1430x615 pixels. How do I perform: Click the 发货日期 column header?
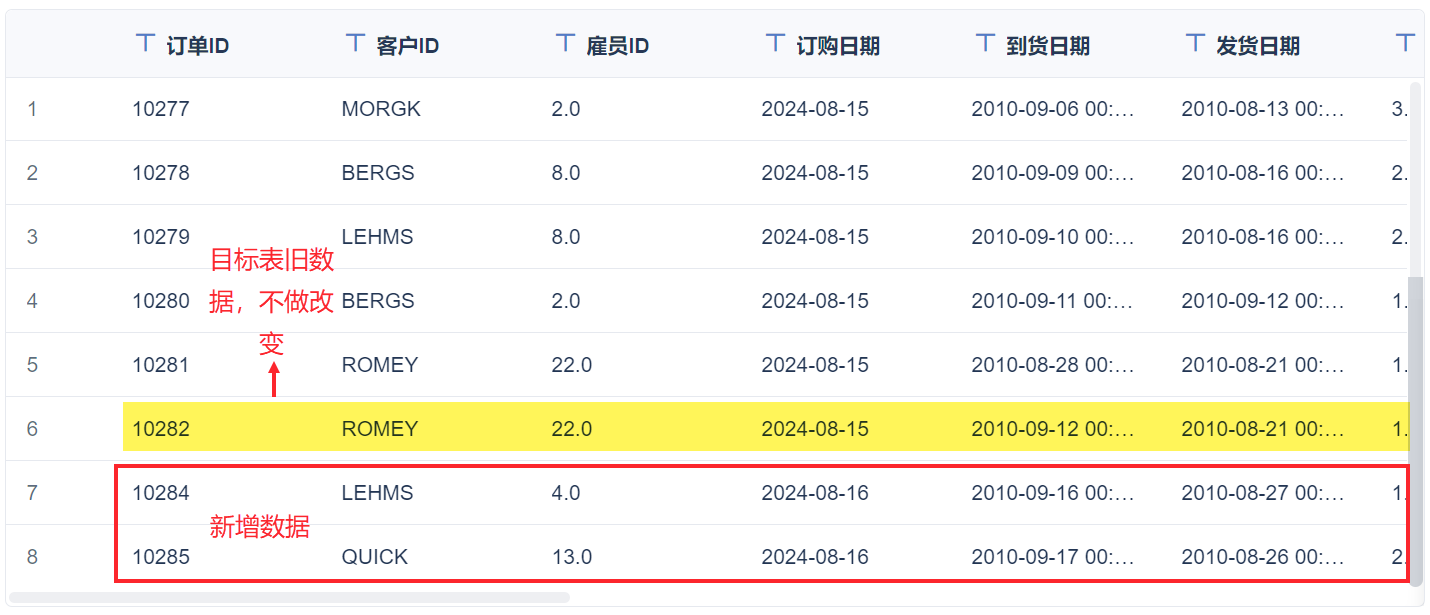coord(1258,46)
